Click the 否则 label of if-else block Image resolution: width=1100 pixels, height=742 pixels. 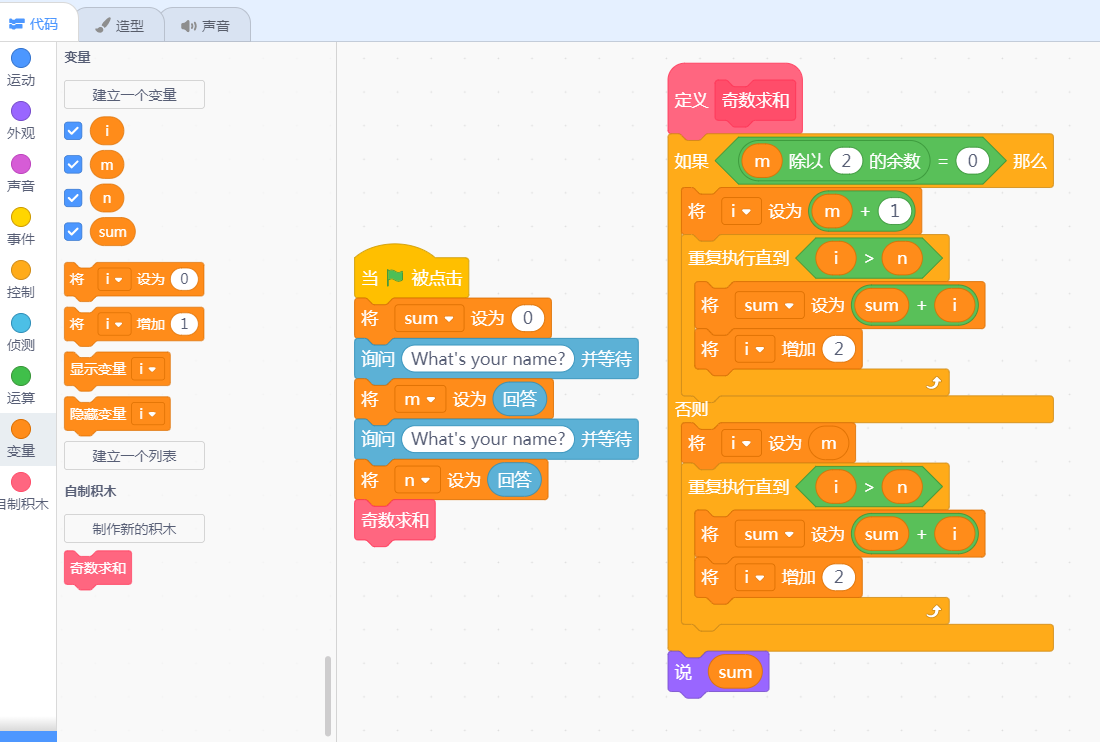(x=691, y=409)
